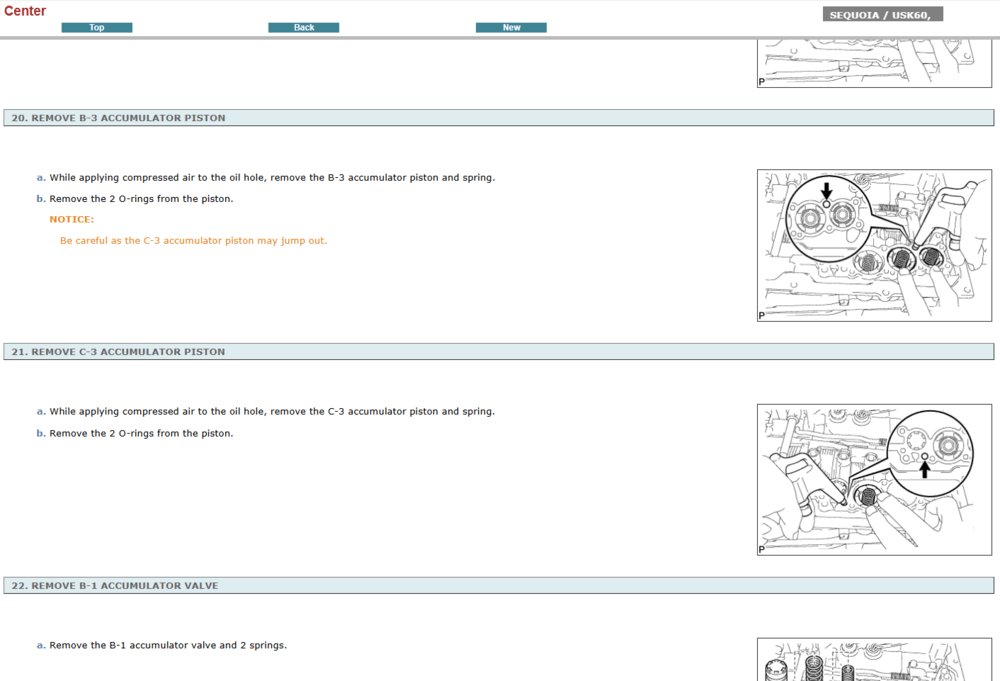Screen dimensions: 1000x681
Task: Click the red Center title text
Action: click(25, 11)
